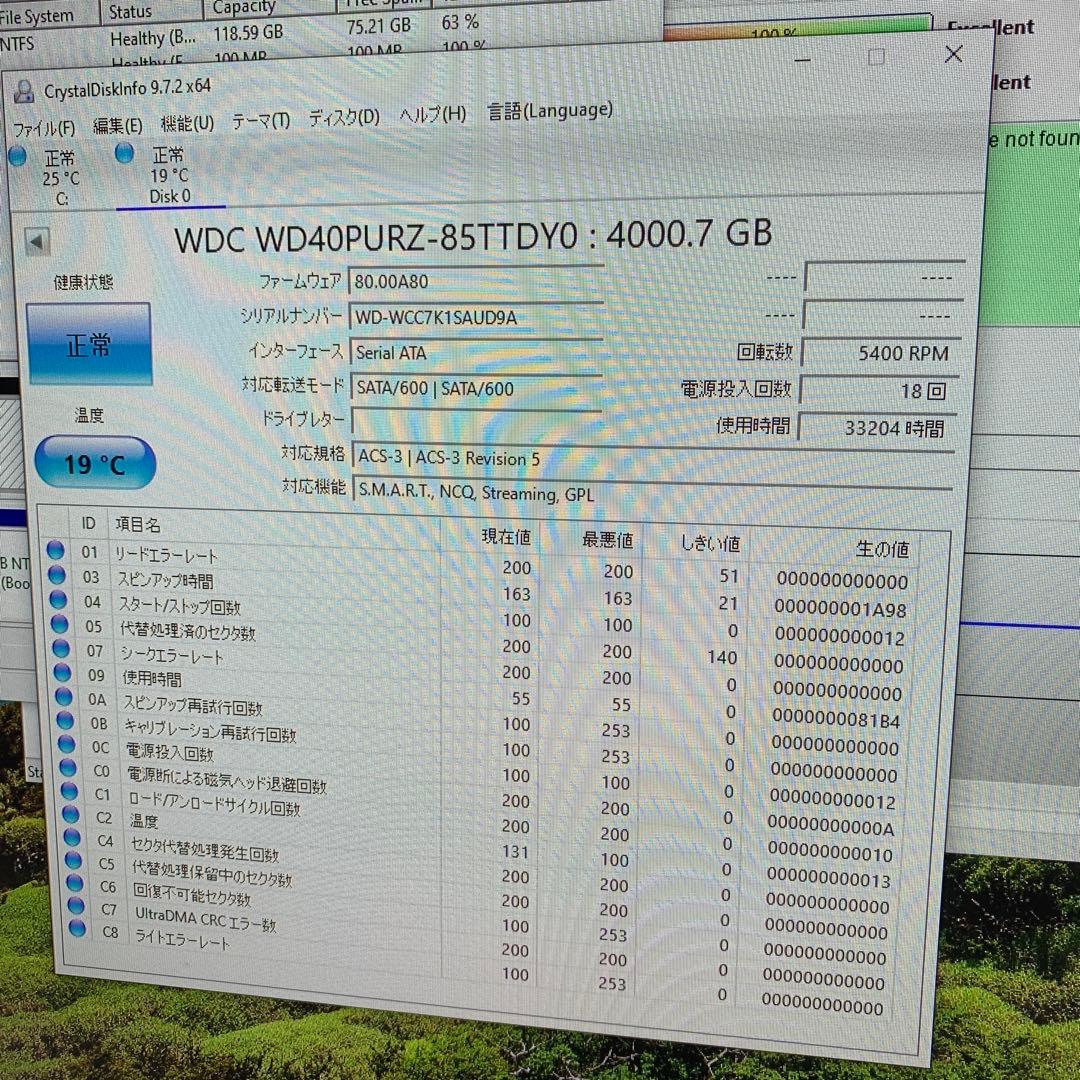The width and height of the screenshot is (1080, 1080).
Task: Select the UltraDMA CRC エラー数 row
Action: (x=475, y=948)
